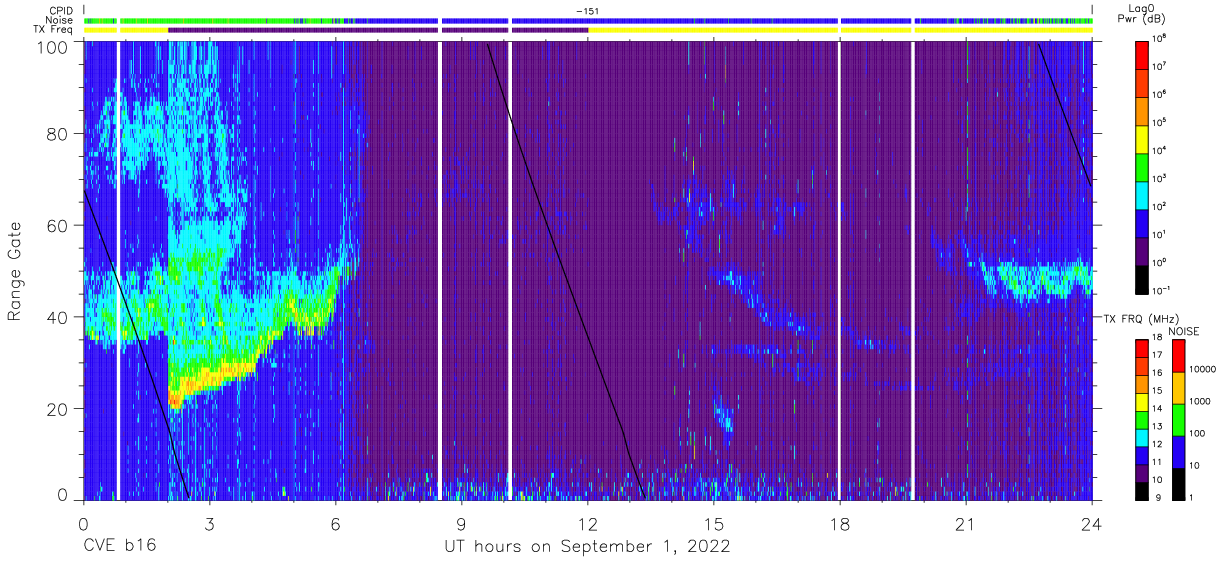Pick the yellow 14–15 MHz TX FRQ swatch
Screen dimensions: 1228x567
coord(1140,402)
